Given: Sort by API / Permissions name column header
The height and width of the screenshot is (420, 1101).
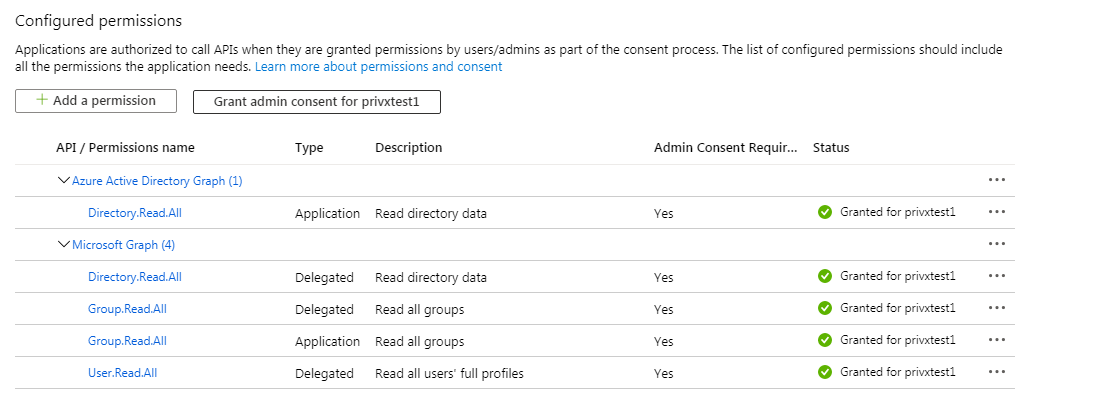Looking at the screenshot, I should pos(125,148).
